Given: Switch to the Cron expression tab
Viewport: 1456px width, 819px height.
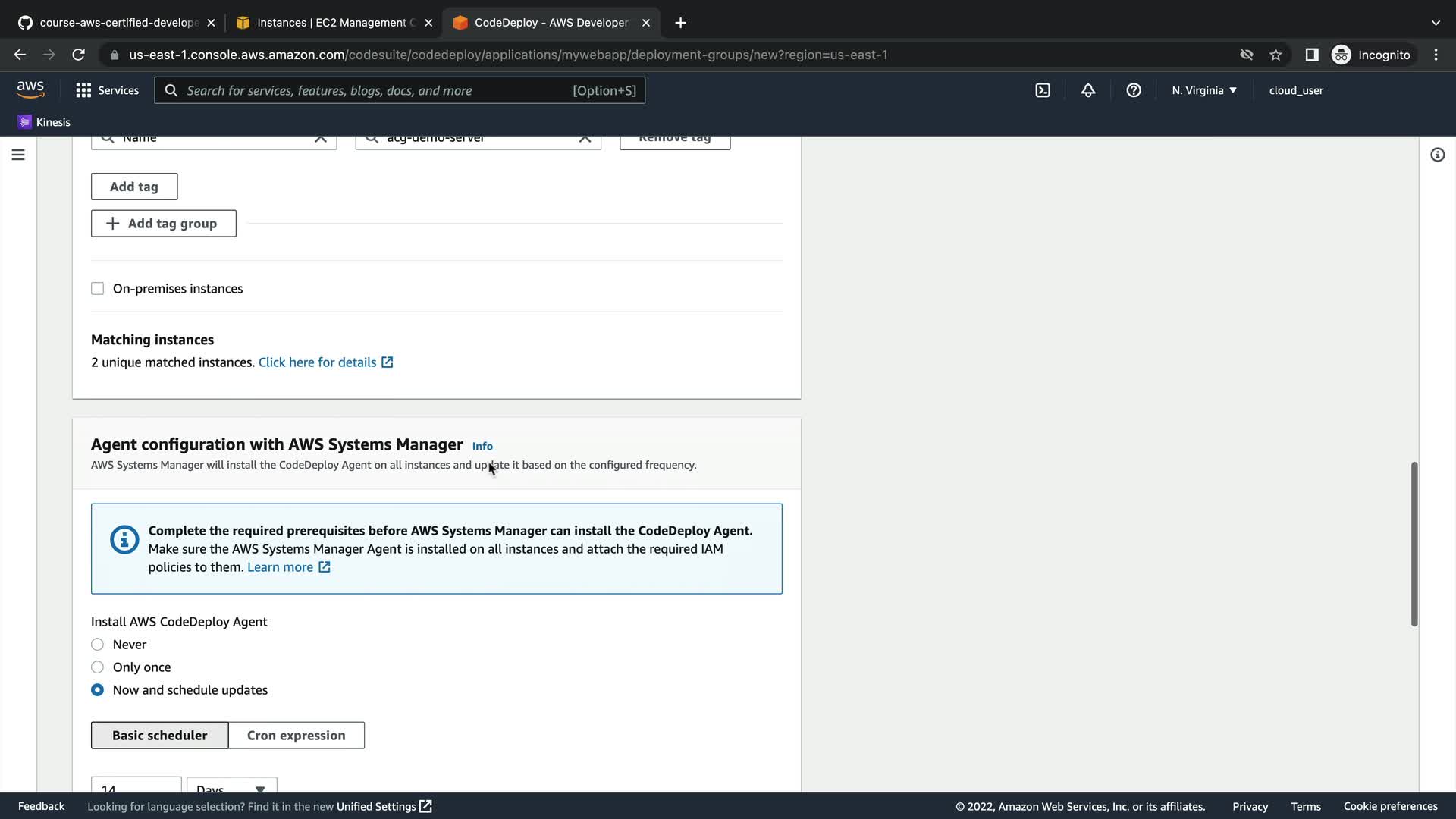Looking at the screenshot, I should tap(296, 736).
